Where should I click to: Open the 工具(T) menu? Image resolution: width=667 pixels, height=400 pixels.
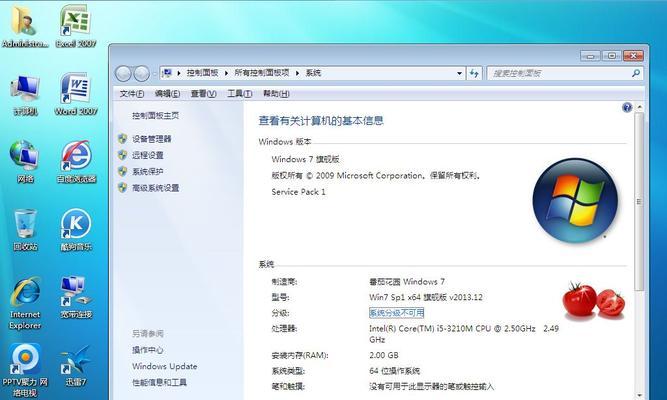click(239, 93)
